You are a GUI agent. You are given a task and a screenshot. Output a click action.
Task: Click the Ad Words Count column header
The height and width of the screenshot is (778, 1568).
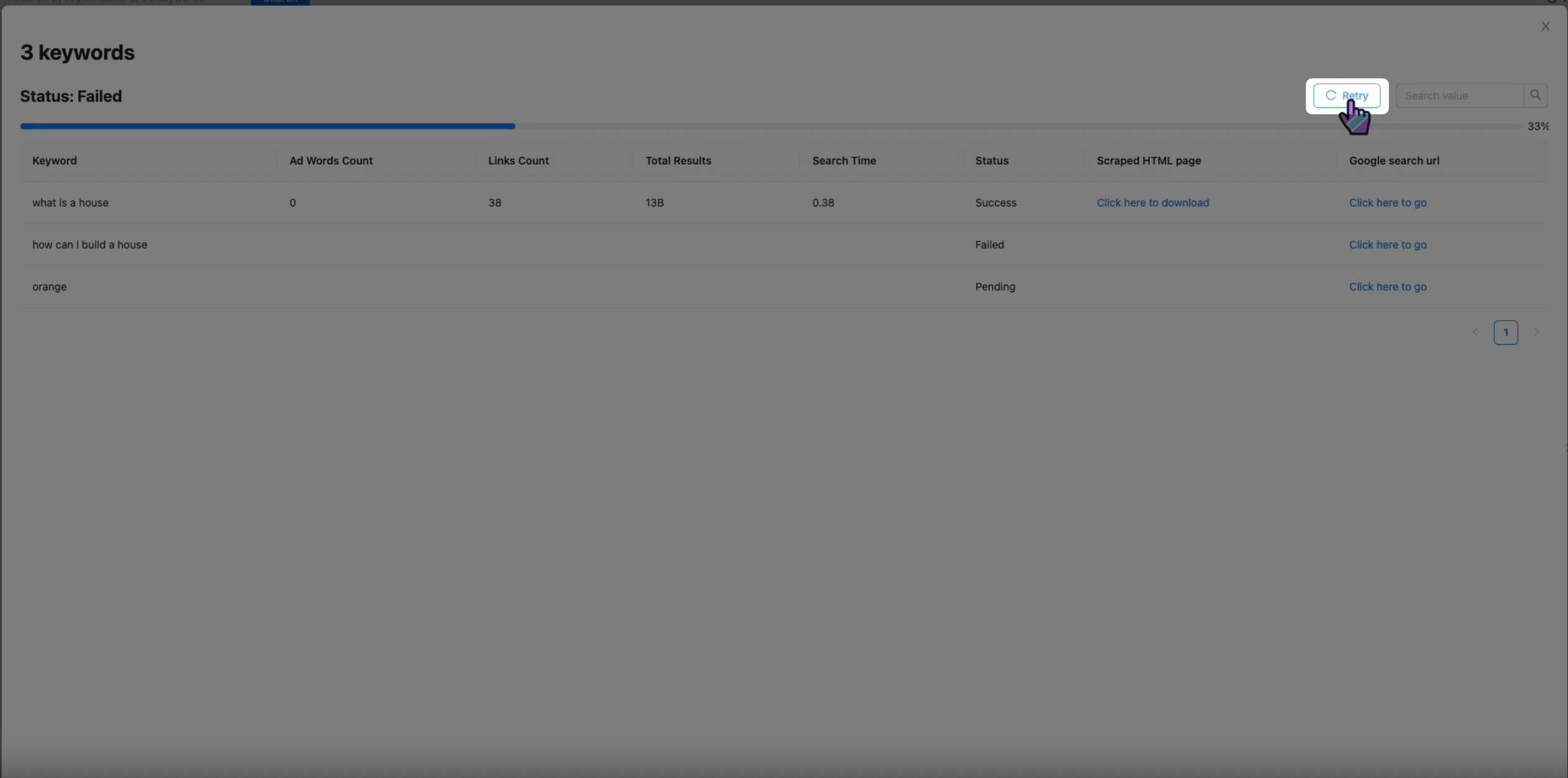point(331,161)
